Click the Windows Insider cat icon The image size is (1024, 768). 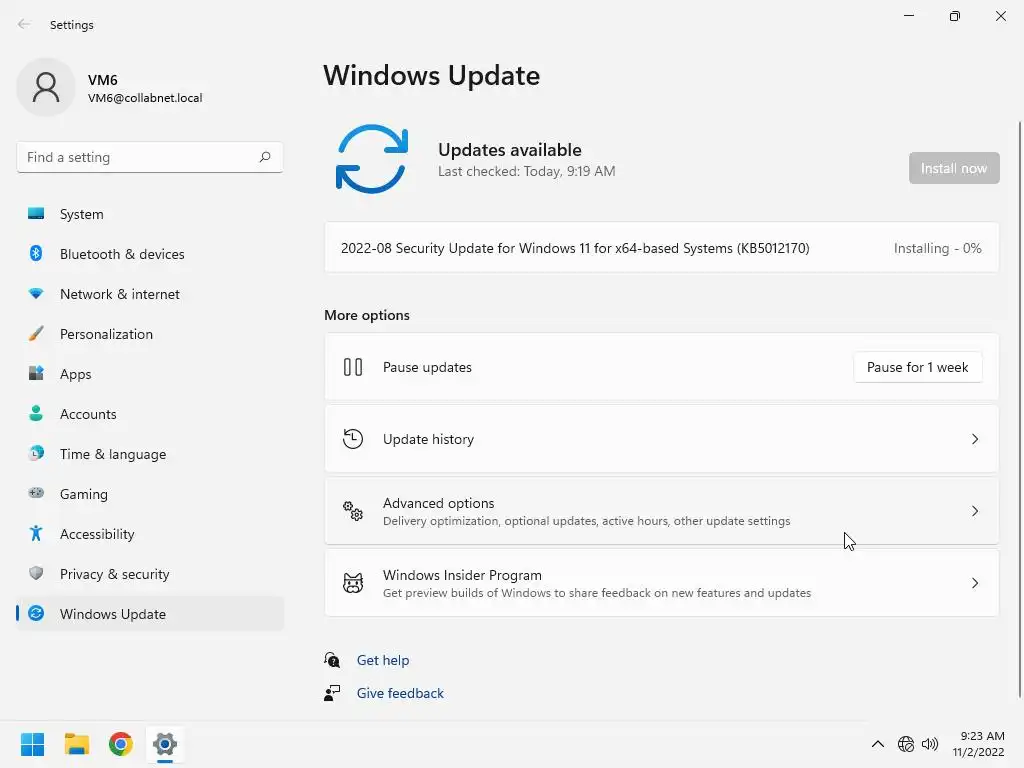click(x=353, y=583)
